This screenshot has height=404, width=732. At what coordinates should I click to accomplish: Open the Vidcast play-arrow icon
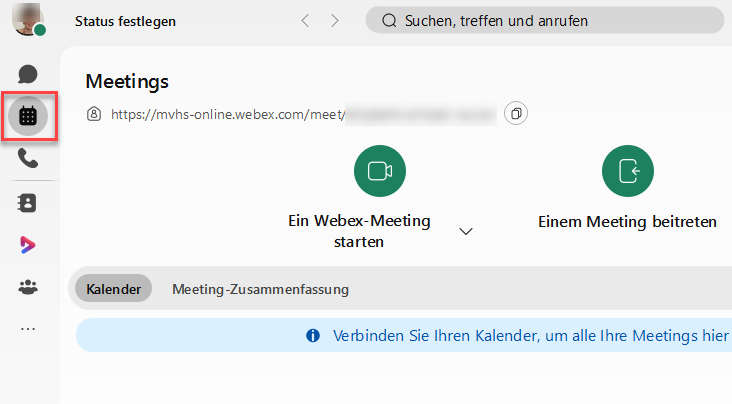tap(28, 245)
